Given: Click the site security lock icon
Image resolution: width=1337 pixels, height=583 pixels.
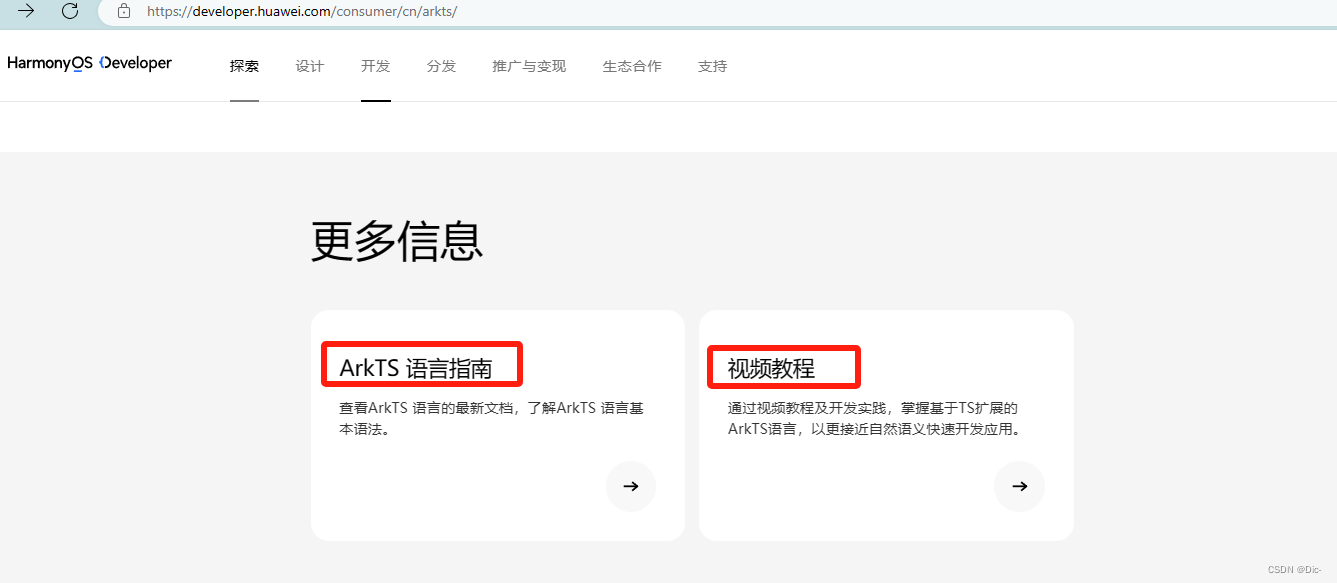Looking at the screenshot, I should tap(123, 12).
